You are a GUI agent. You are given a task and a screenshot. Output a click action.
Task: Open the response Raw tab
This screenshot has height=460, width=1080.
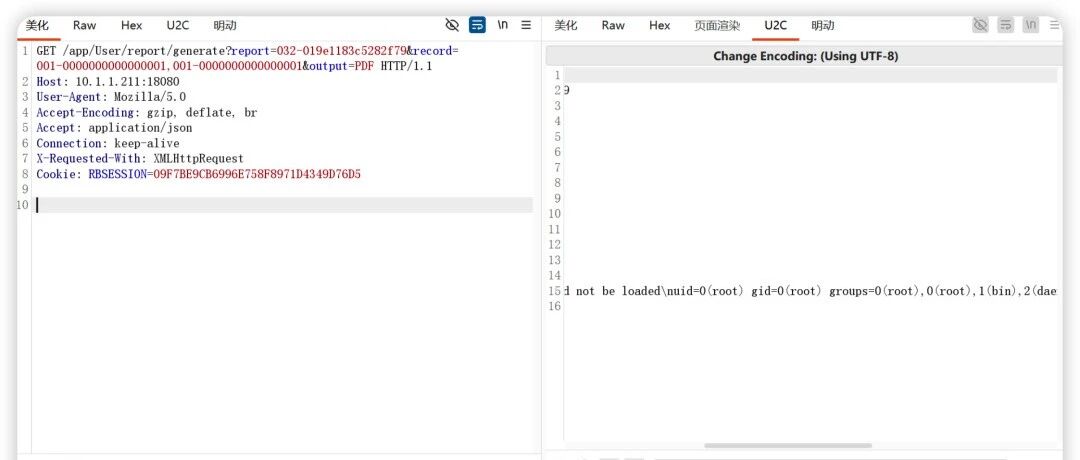pos(613,25)
